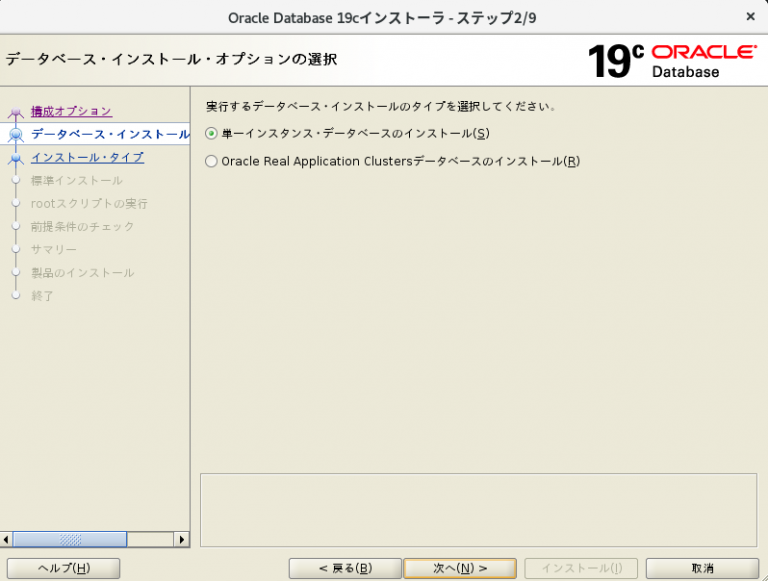This screenshot has width=768, height=581.
Task: Go to the インストール・タイプ step link
Action: pos(87,157)
